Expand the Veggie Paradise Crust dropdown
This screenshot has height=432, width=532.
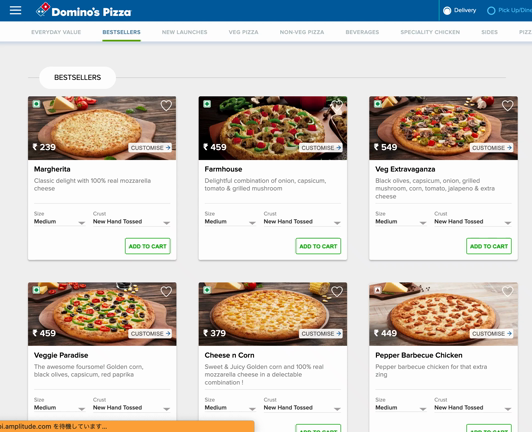(x=131, y=408)
